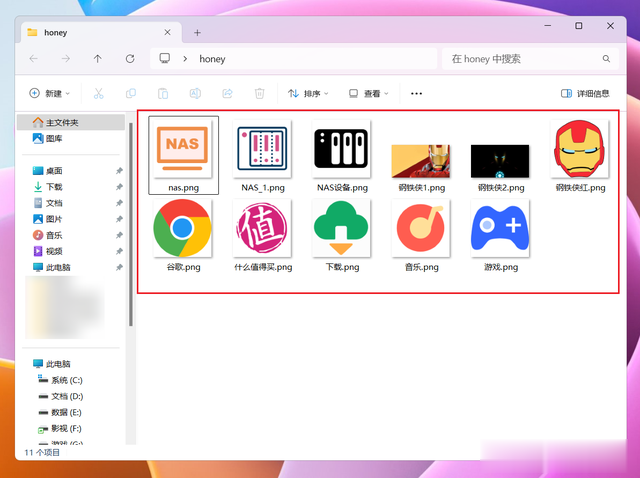Open 文档 Documents quick access

71,203
